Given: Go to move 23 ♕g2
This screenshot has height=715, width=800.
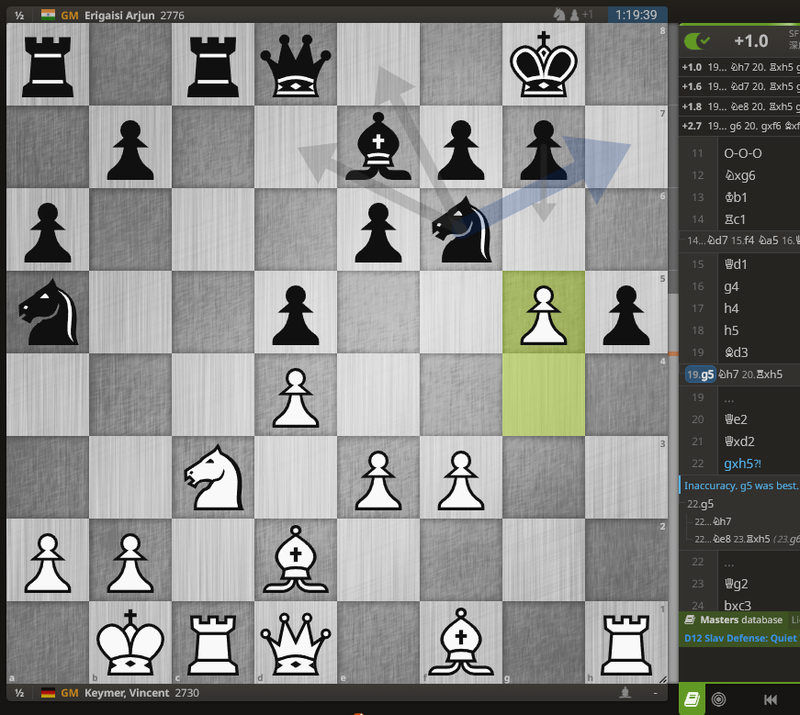Looking at the screenshot, I should [x=736, y=584].
